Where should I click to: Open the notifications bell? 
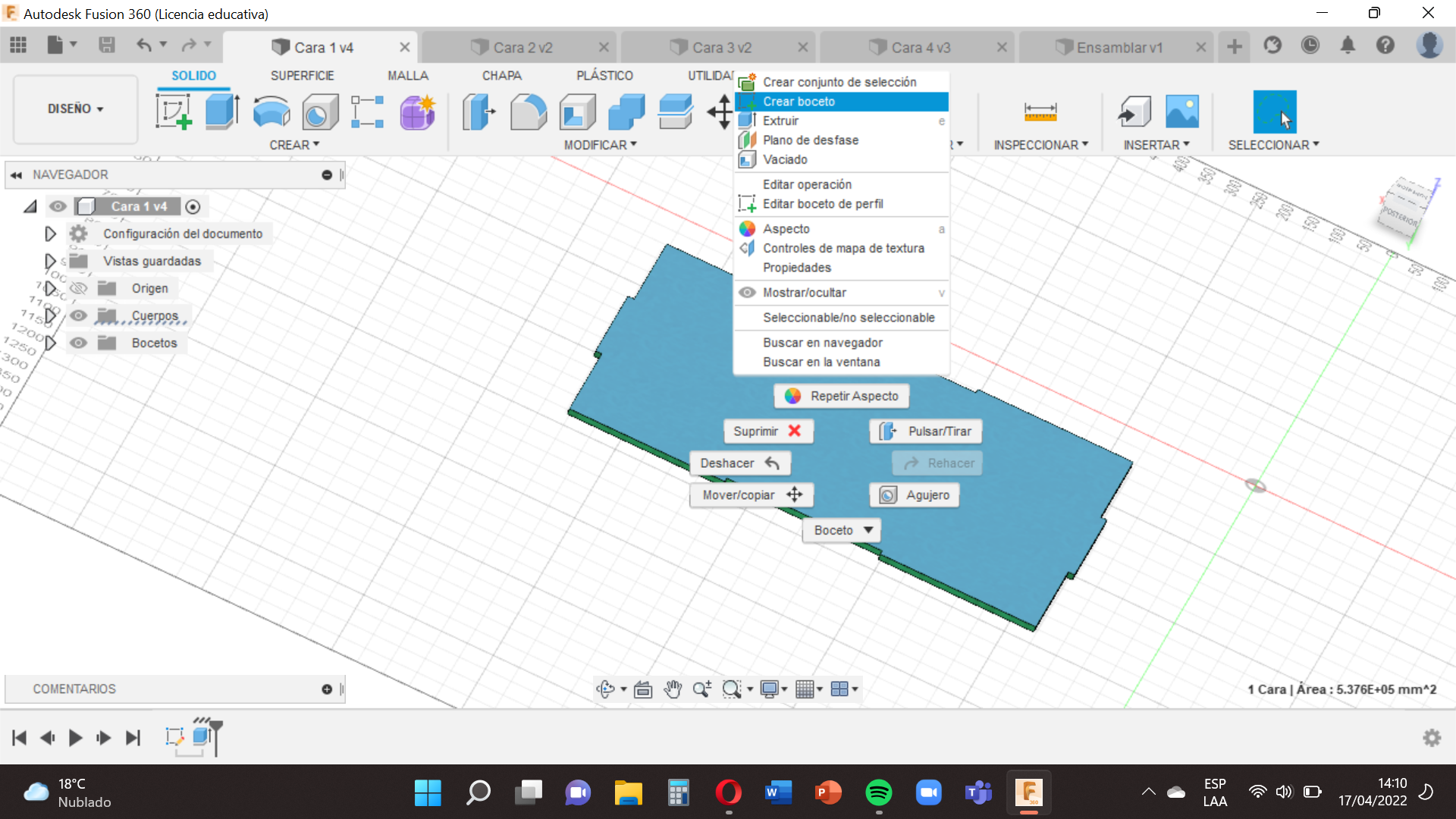pyautogui.click(x=1348, y=45)
